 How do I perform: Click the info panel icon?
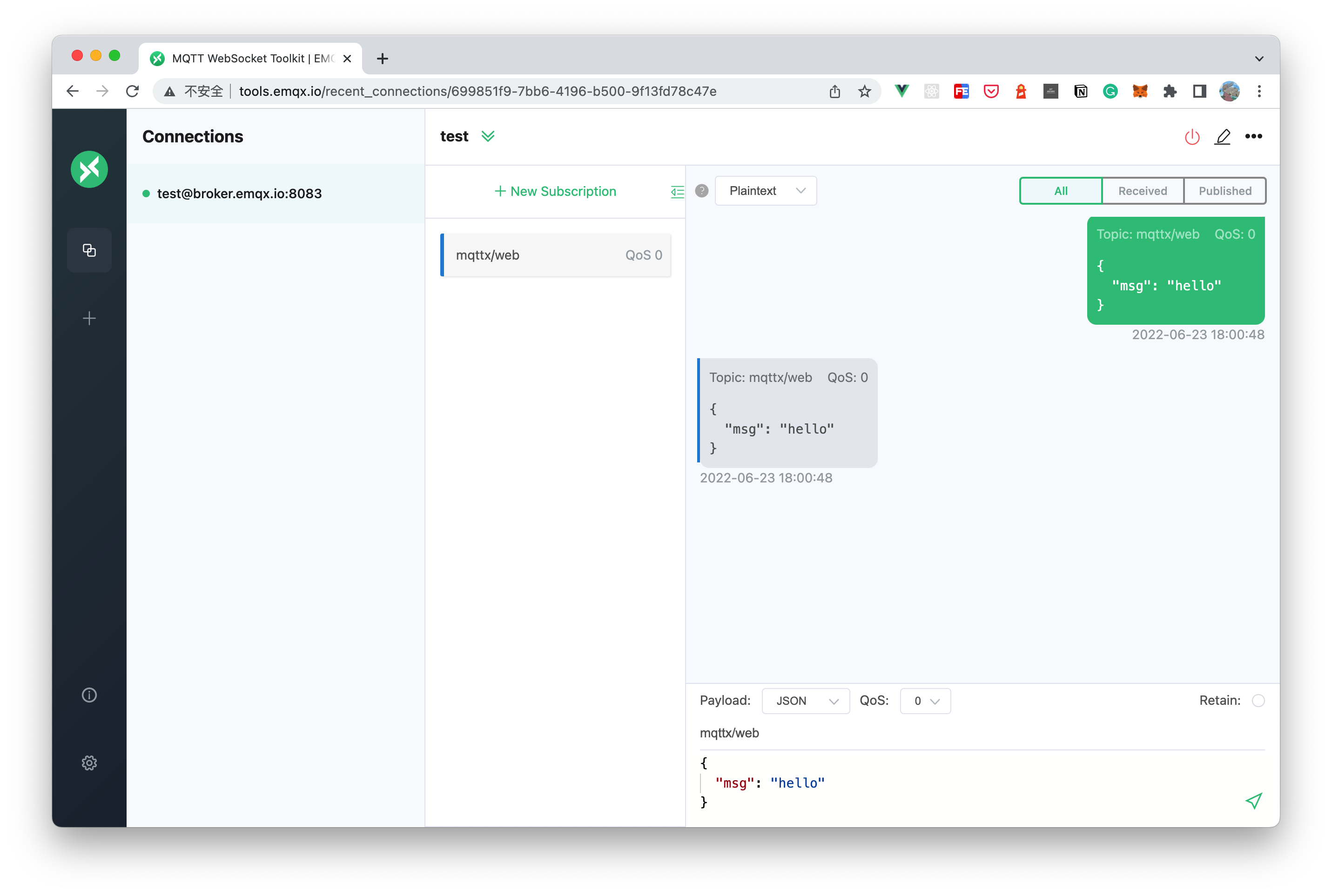click(x=90, y=694)
